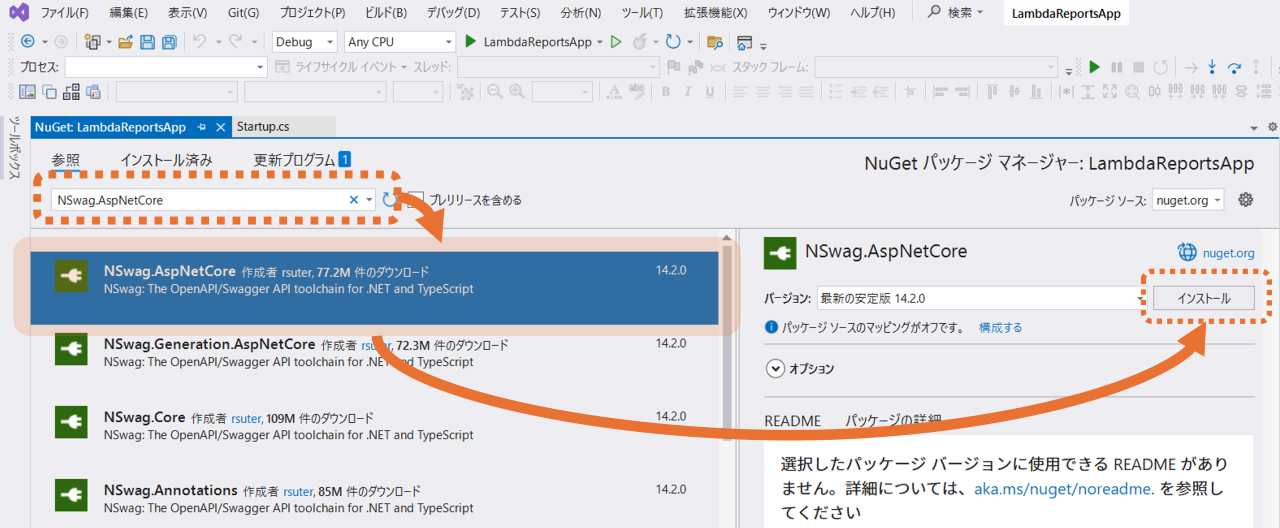The height and width of the screenshot is (528, 1280).
Task: Select the NSwag.Core package row
Action: click(374, 434)
